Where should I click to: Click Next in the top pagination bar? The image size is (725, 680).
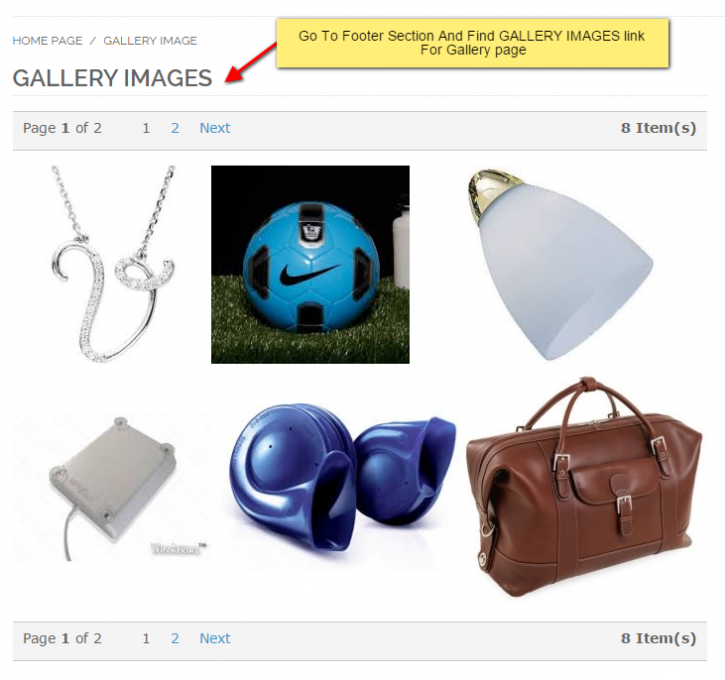click(x=215, y=128)
